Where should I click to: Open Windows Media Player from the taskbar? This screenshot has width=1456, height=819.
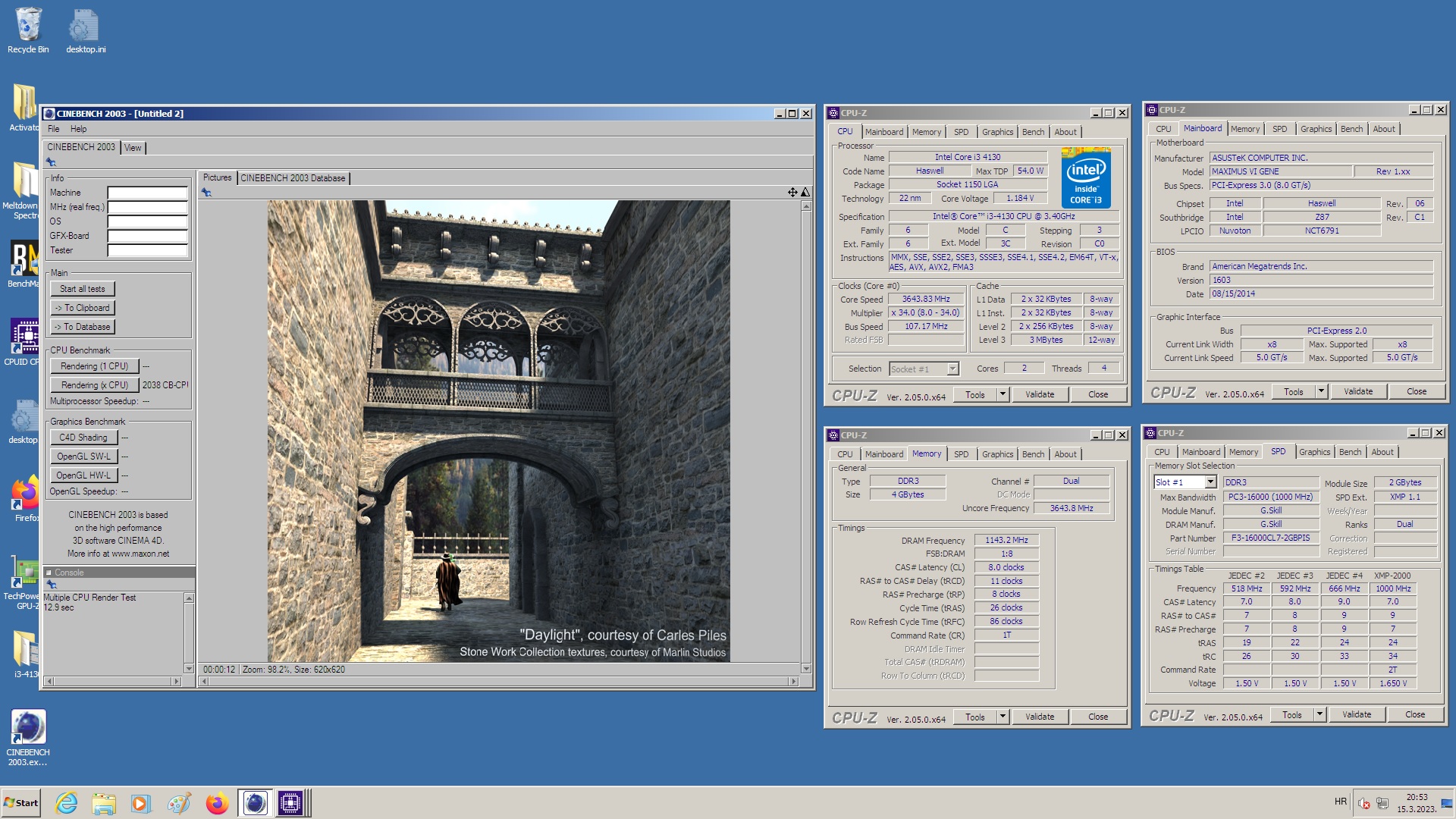[141, 802]
